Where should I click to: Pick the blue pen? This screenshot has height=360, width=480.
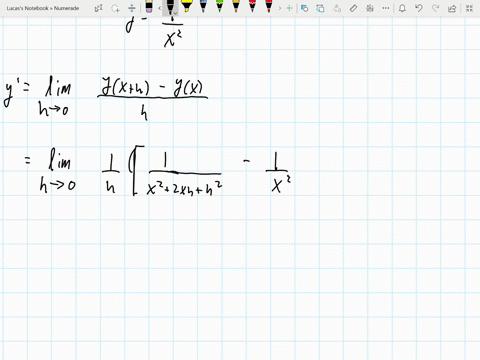tap(203, 7)
